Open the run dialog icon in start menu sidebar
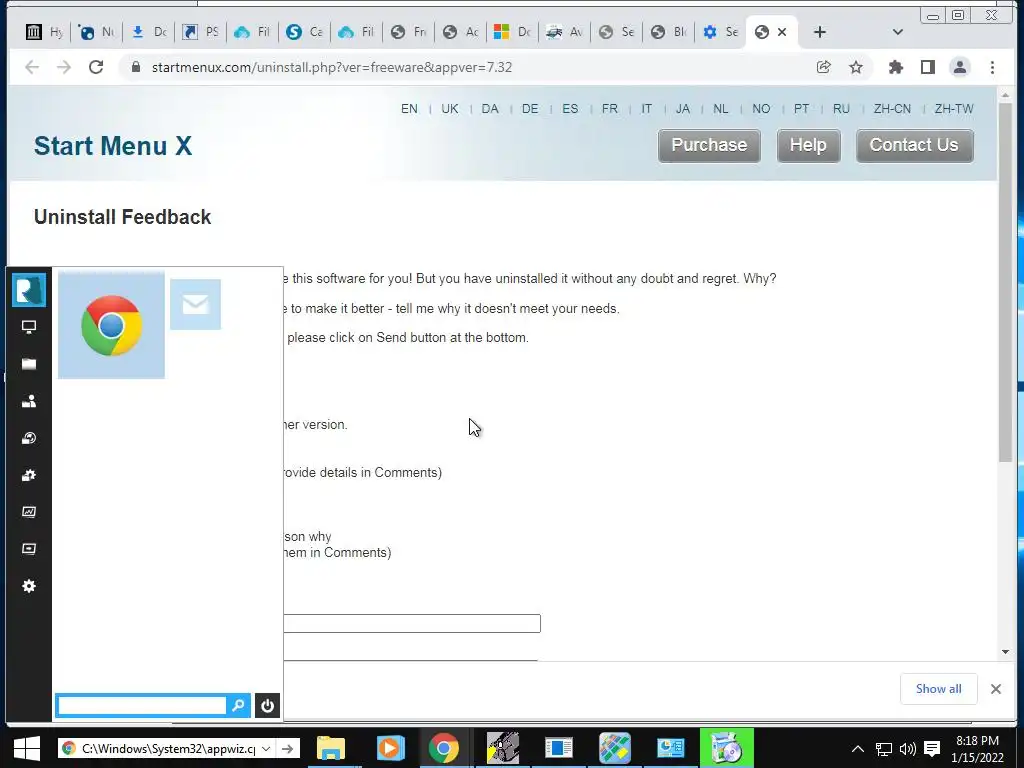Viewport: 1024px width, 768px height. [29, 549]
